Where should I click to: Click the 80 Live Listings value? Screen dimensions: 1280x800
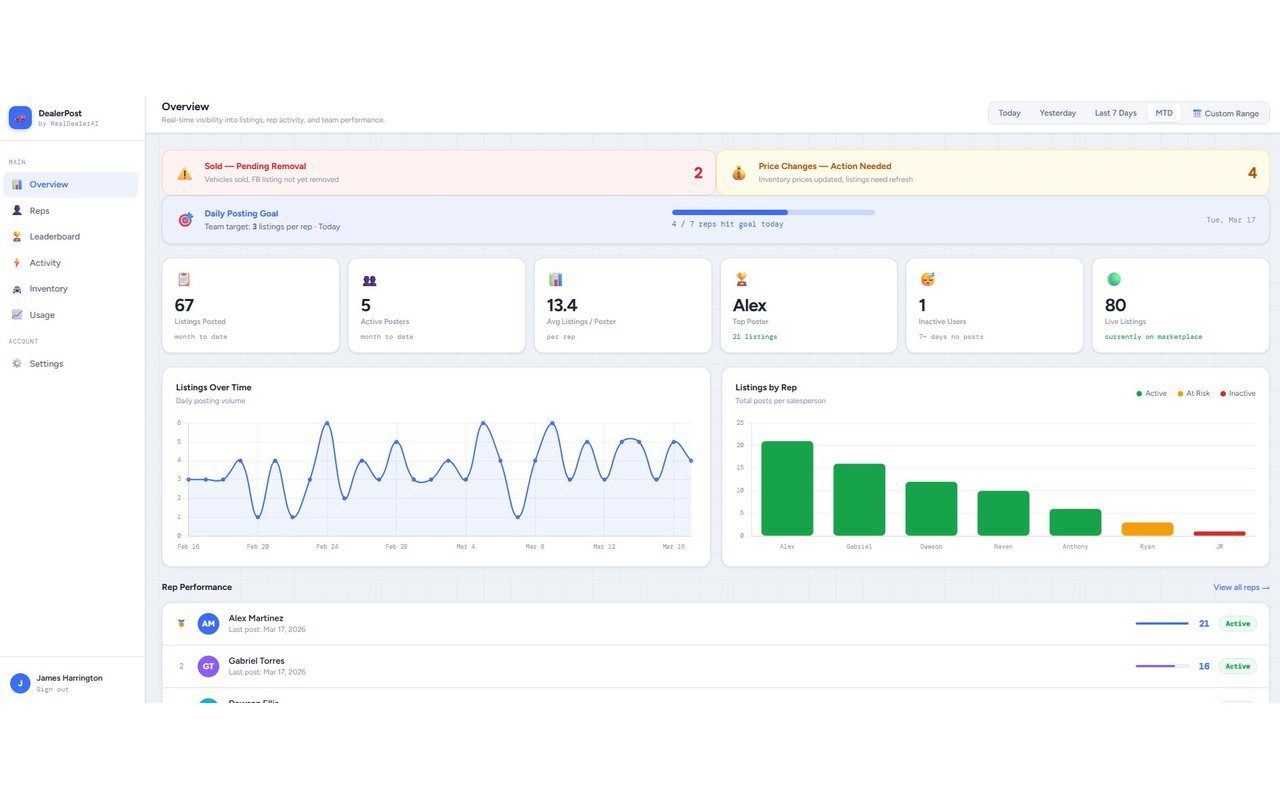tap(1115, 305)
